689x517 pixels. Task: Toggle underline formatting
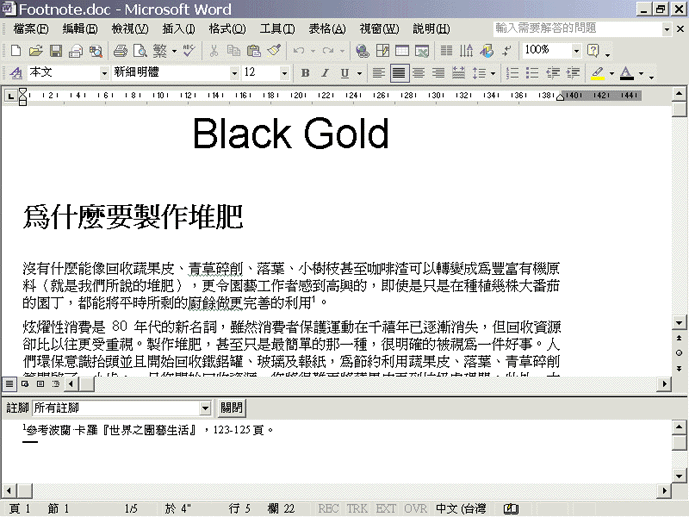345,73
